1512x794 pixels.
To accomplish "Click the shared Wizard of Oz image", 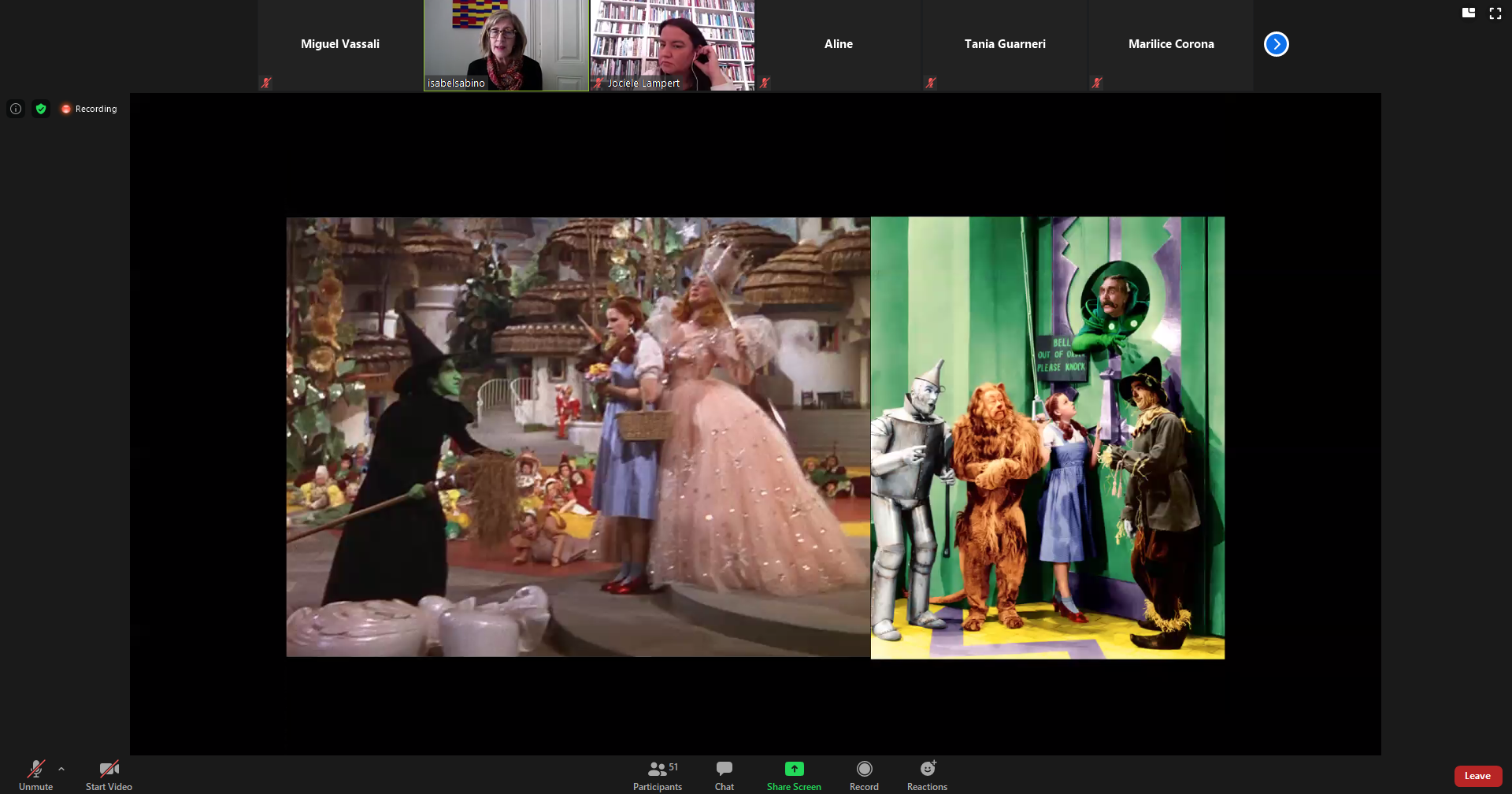I will click(755, 437).
